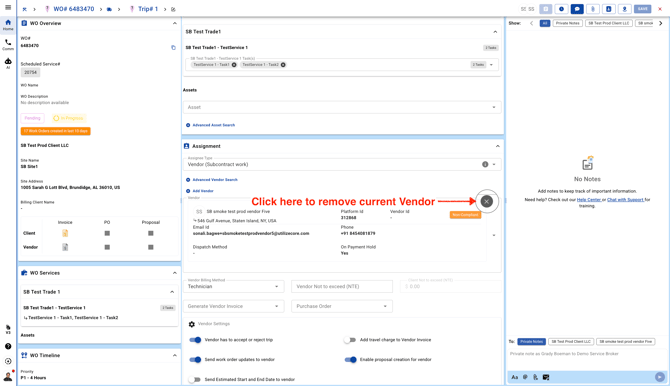Collapse the WO Services panel
Screen dimensions: 670x386
pyautogui.click(x=174, y=273)
